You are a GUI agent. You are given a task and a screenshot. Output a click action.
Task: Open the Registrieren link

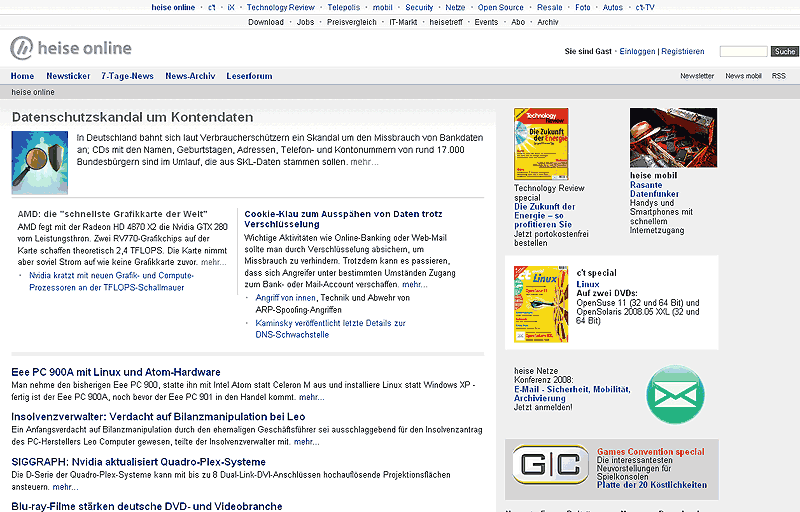pyautogui.click(x=683, y=52)
